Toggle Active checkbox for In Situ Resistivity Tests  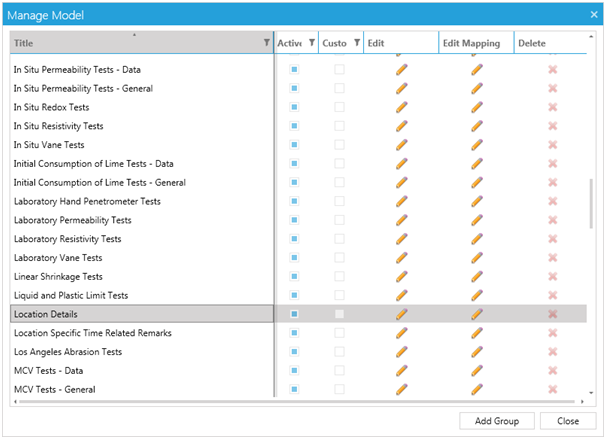[x=294, y=126]
